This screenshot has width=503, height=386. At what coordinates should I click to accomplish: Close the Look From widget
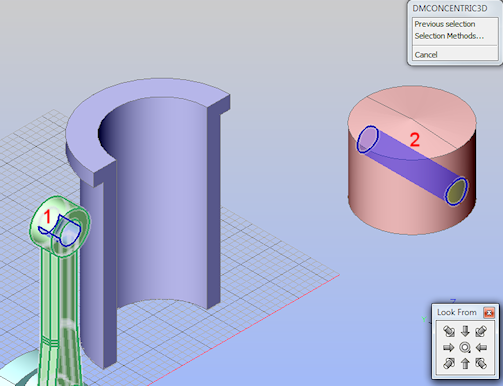point(489,313)
